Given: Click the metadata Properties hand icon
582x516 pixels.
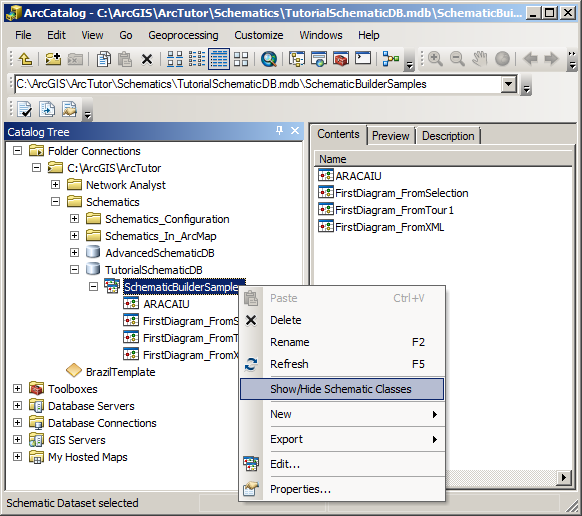Looking at the screenshot, I should tap(69, 109).
